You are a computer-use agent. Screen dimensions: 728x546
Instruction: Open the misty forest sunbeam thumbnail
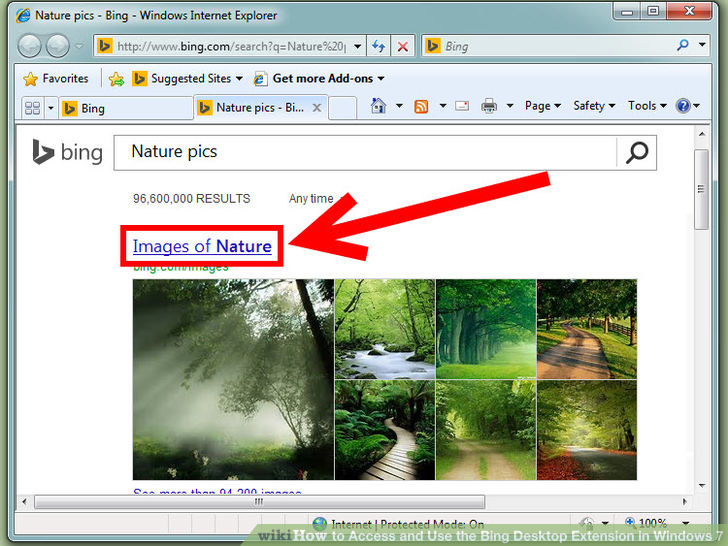[x=233, y=379]
